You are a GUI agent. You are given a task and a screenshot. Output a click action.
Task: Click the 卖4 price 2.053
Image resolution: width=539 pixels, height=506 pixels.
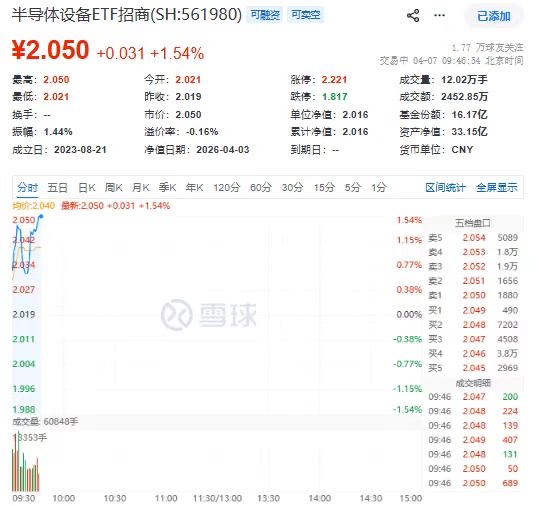tap(474, 252)
